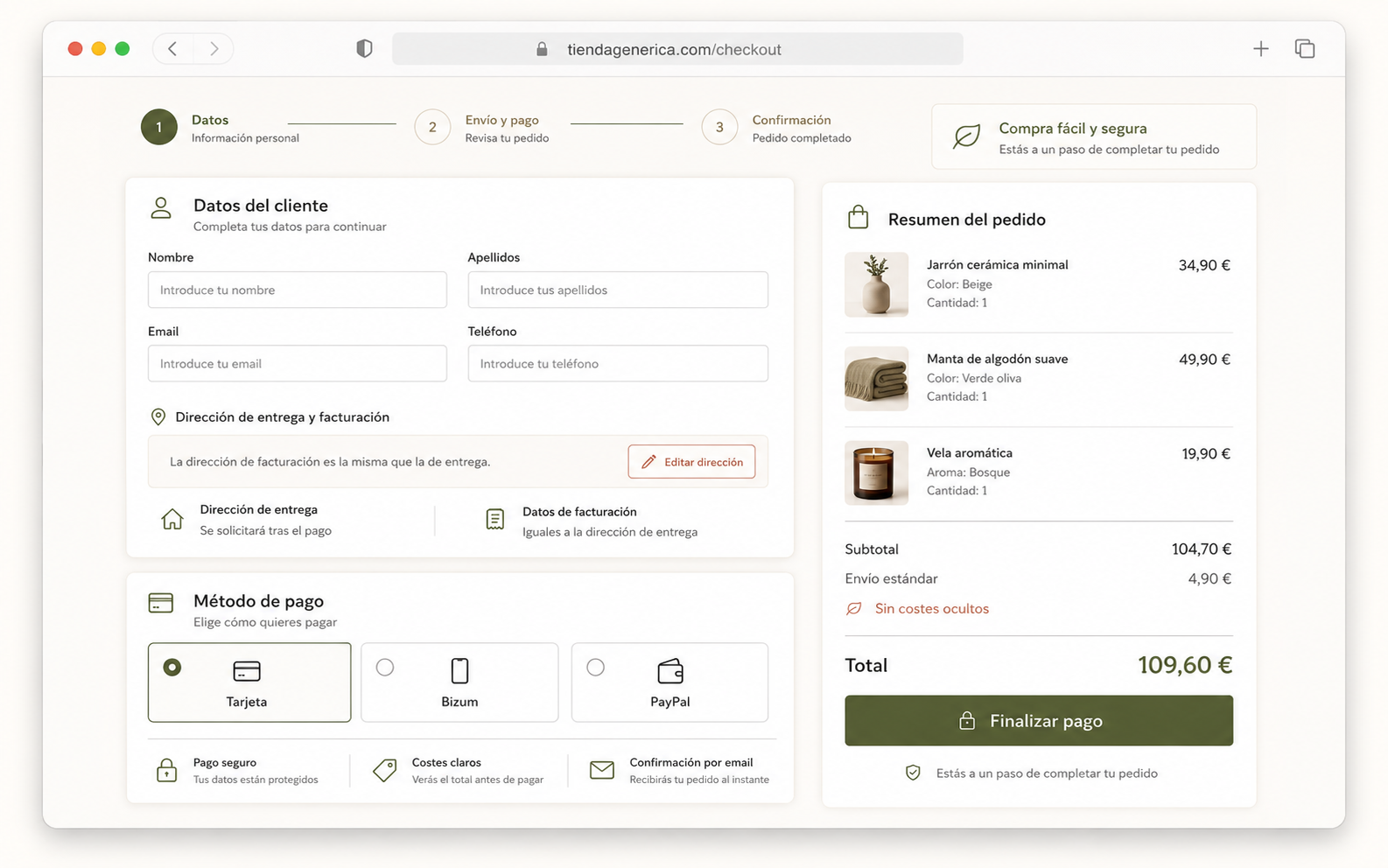1388x868 pixels.
Task: Click the Resumen del pedido heading
Action: [x=967, y=220]
